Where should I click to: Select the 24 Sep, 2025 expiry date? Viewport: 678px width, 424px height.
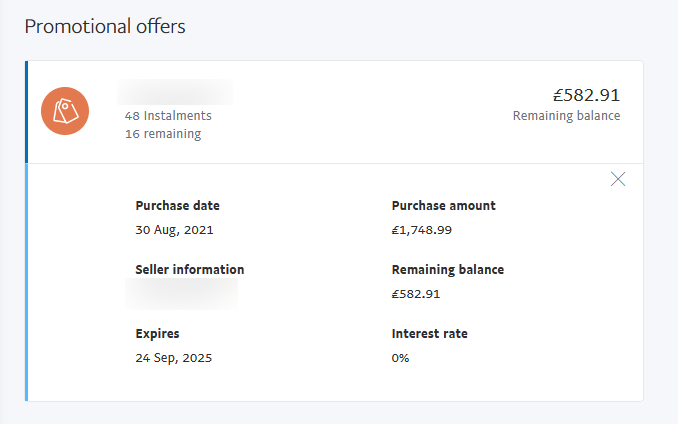(173, 358)
